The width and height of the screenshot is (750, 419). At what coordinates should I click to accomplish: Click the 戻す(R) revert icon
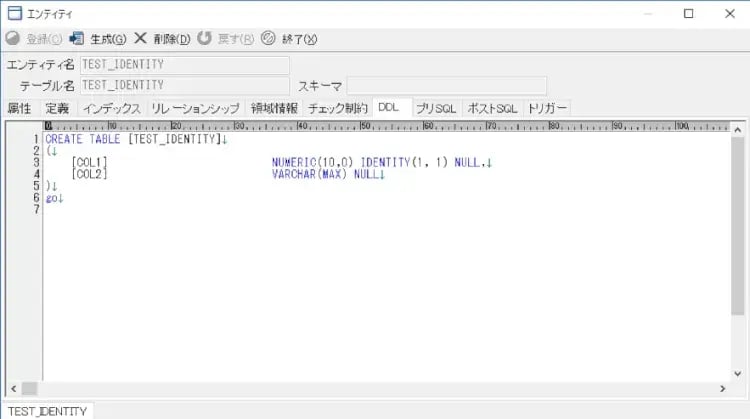point(204,39)
